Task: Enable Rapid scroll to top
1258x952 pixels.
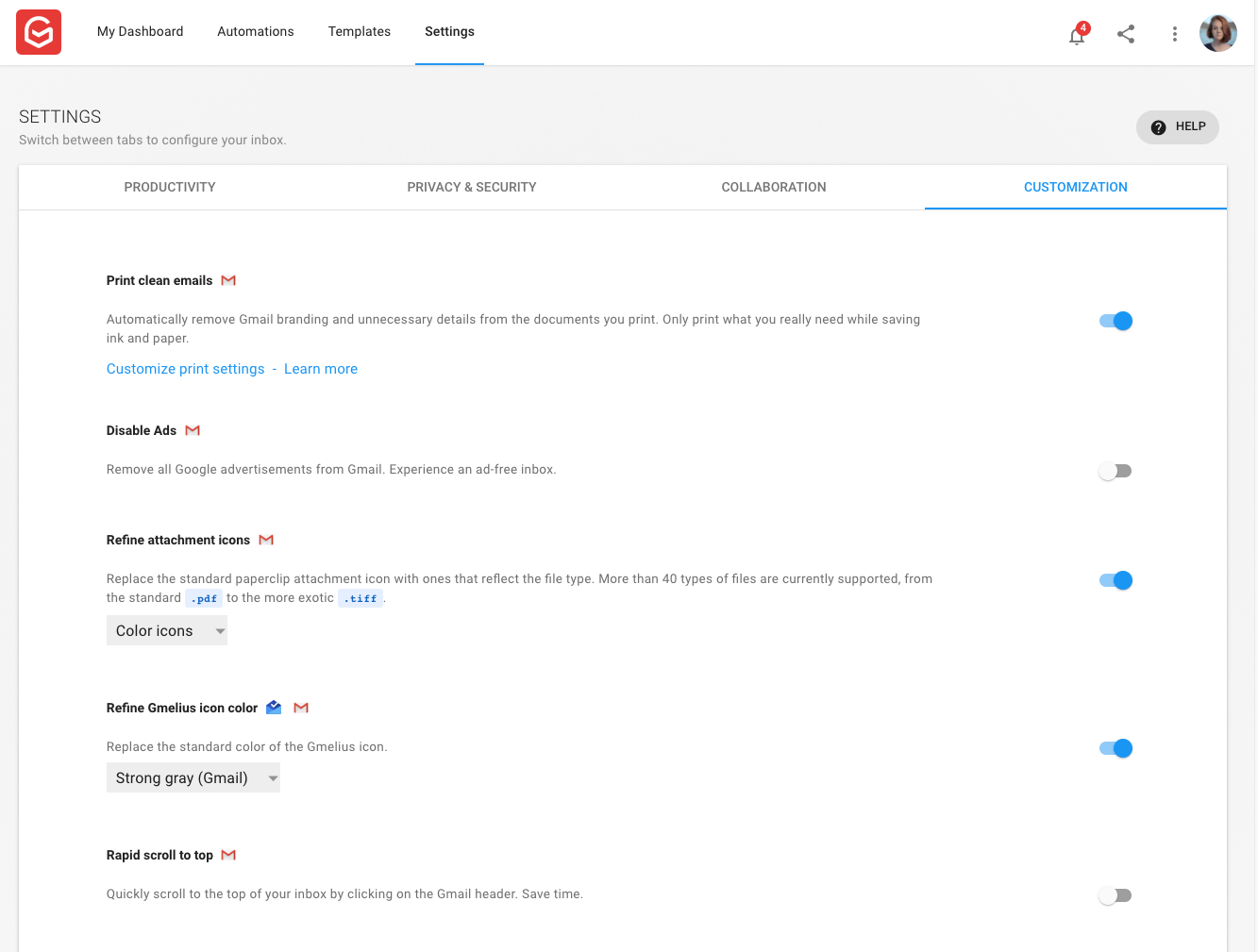Action: tap(1115, 894)
